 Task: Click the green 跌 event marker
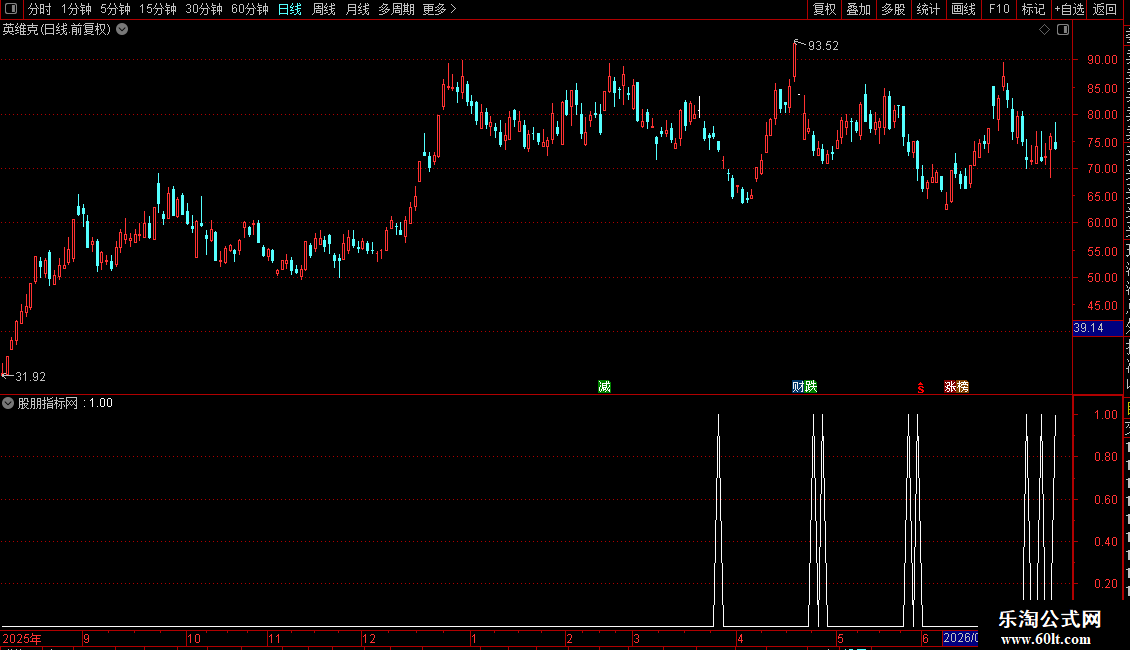coord(811,387)
